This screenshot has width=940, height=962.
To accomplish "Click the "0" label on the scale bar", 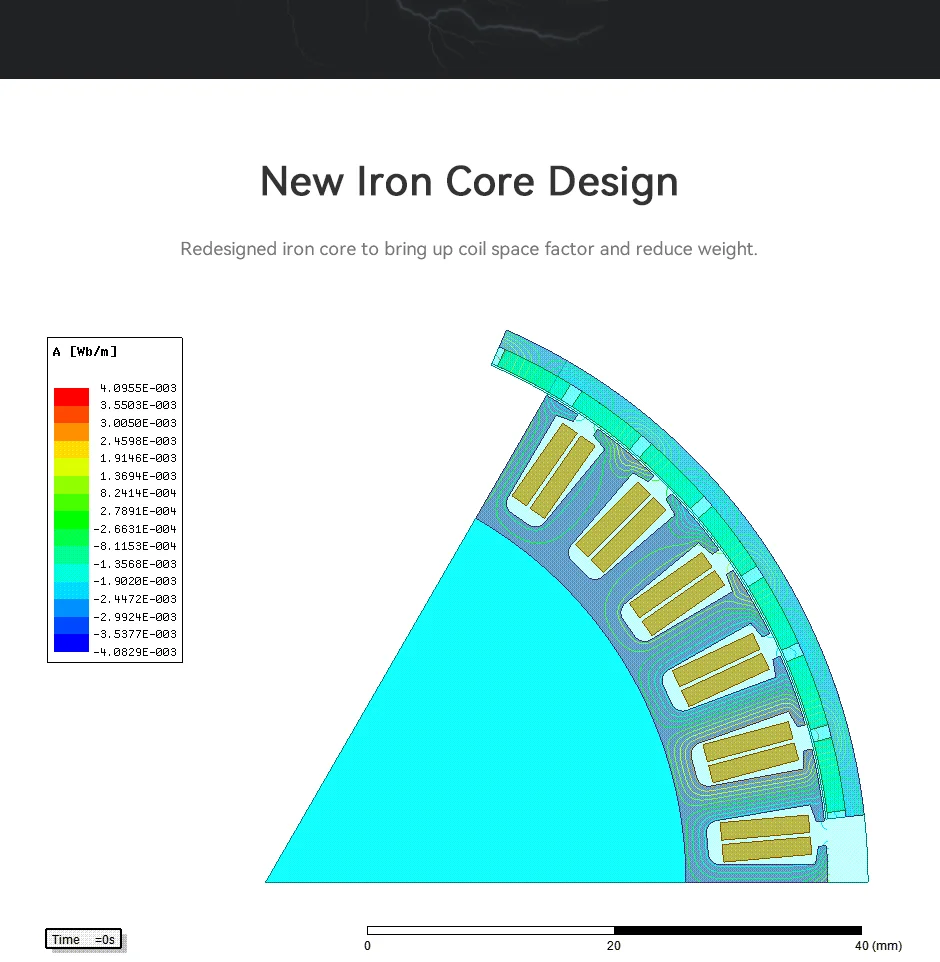I will click(x=368, y=946).
